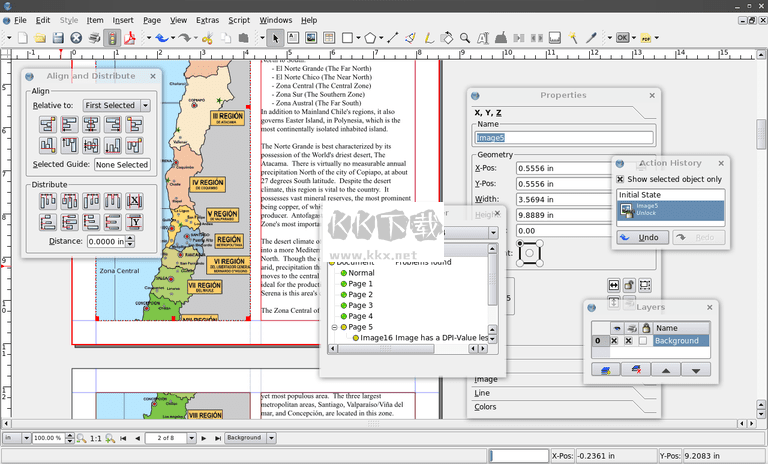Open the Extras menu

(207, 20)
